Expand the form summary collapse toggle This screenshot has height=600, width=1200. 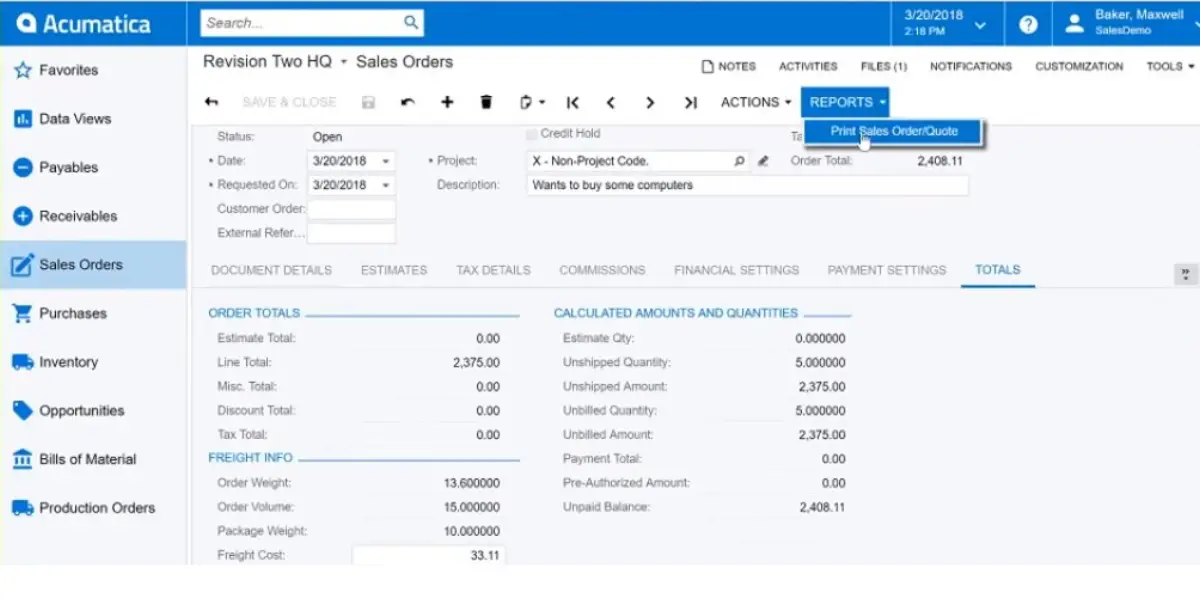pos(1185,274)
